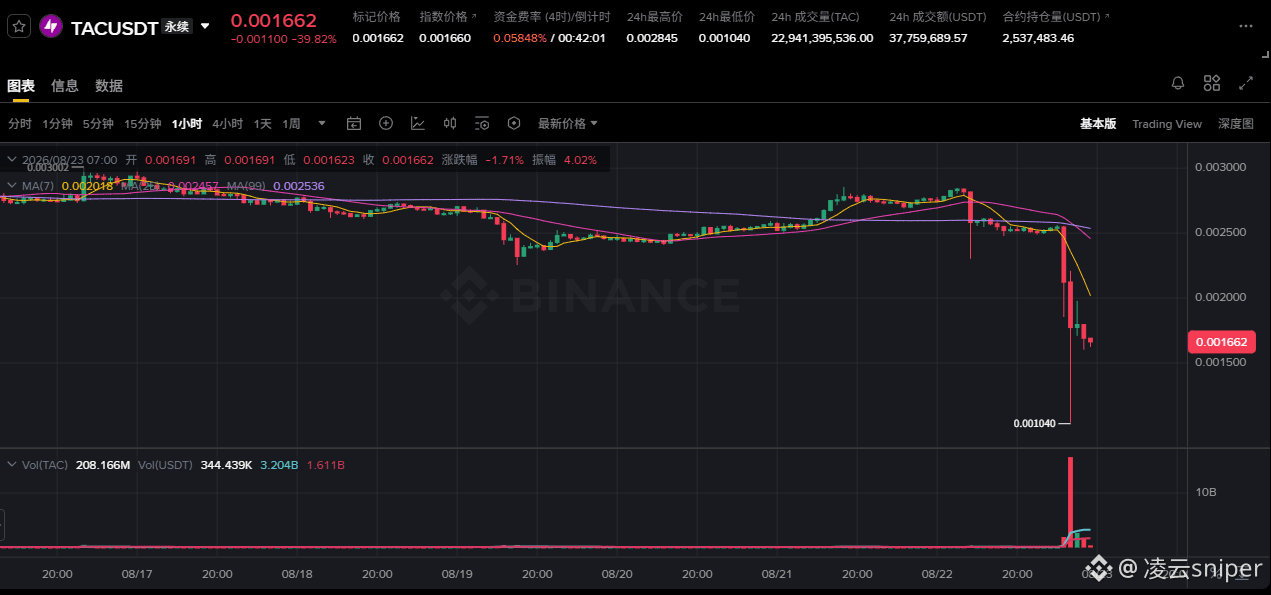Click the 0.003002 high price marker
The width and height of the screenshot is (1271, 595).
(x=48, y=169)
